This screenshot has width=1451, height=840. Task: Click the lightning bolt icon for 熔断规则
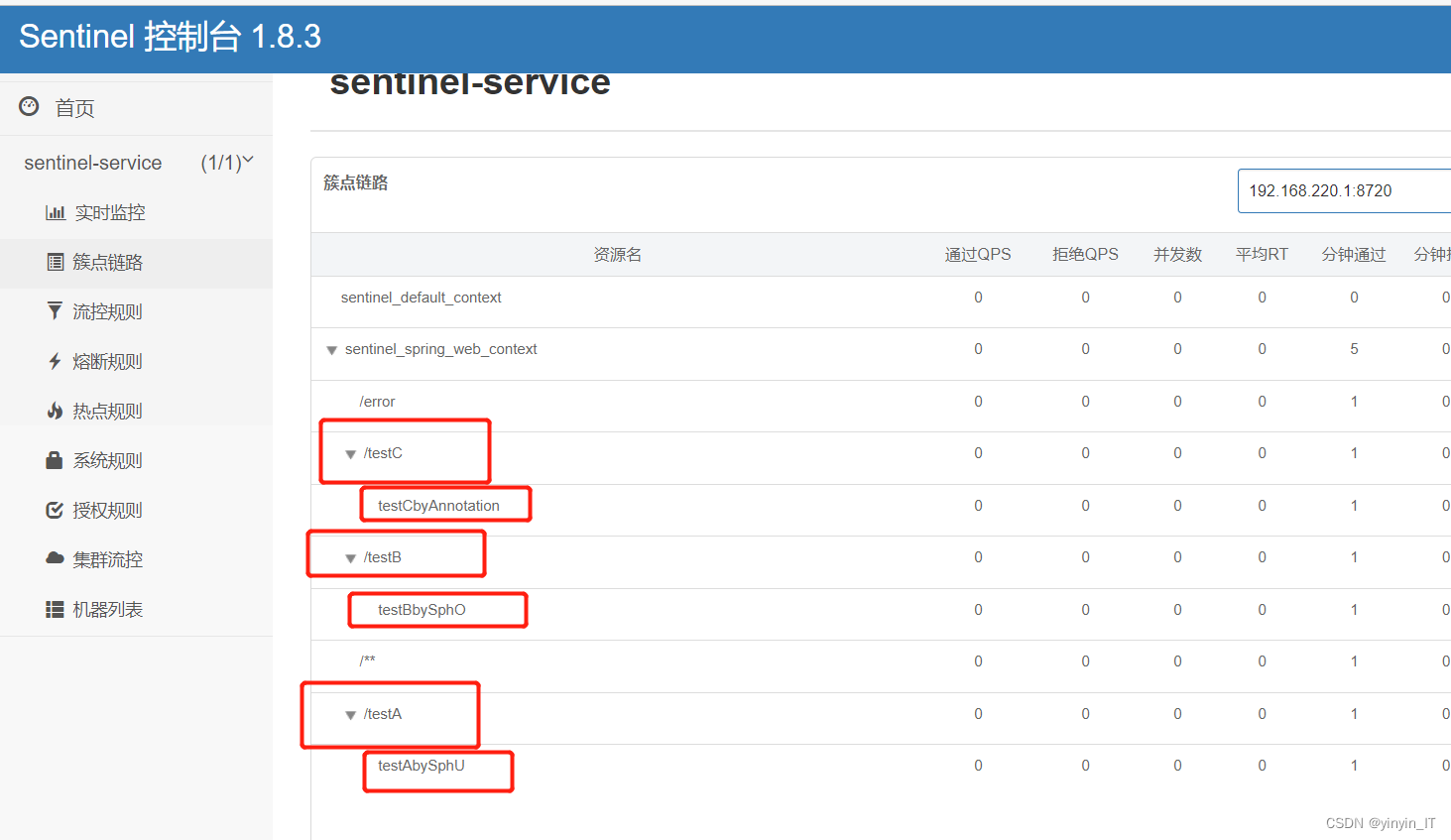pos(55,361)
